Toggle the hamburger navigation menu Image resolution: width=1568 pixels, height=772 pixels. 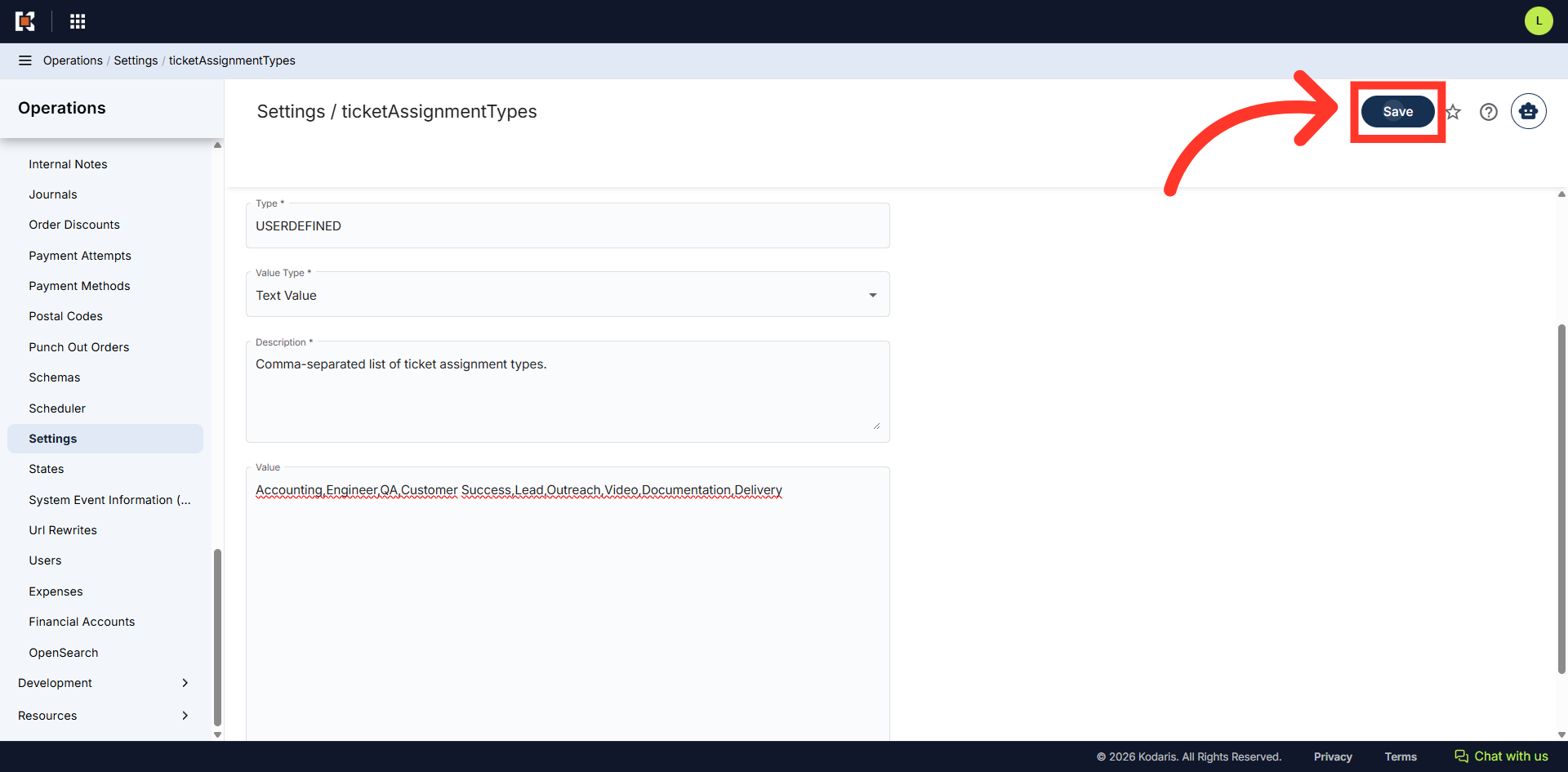pyautogui.click(x=25, y=60)
